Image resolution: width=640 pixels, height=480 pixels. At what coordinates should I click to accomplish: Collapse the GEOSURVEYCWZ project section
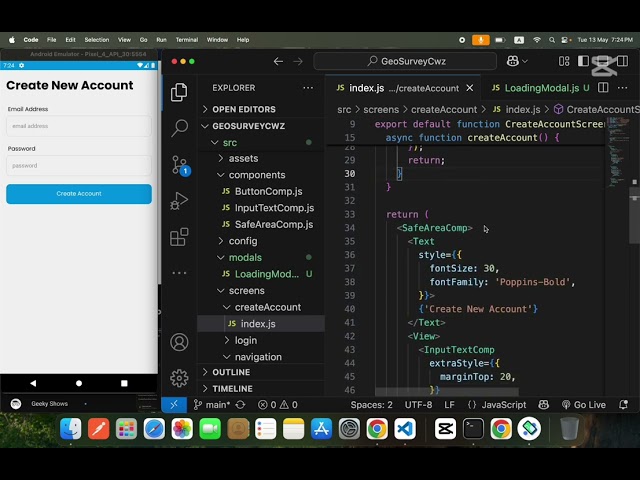point(261,126)
